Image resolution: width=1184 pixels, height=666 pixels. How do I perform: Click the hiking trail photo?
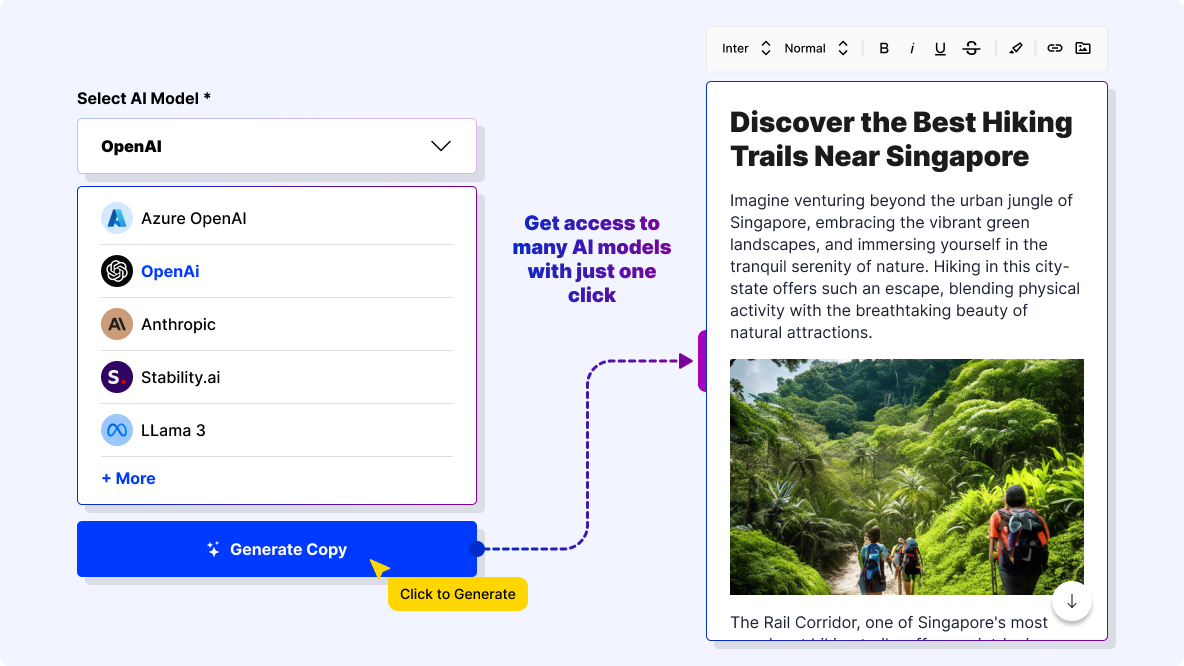coord(906,477)
